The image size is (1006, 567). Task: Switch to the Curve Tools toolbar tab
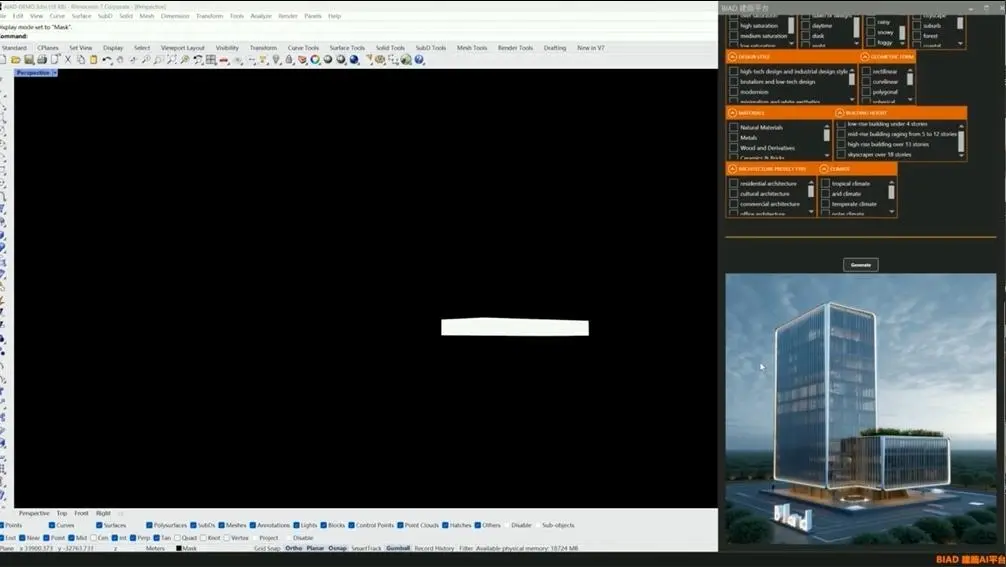click(303, 48)
